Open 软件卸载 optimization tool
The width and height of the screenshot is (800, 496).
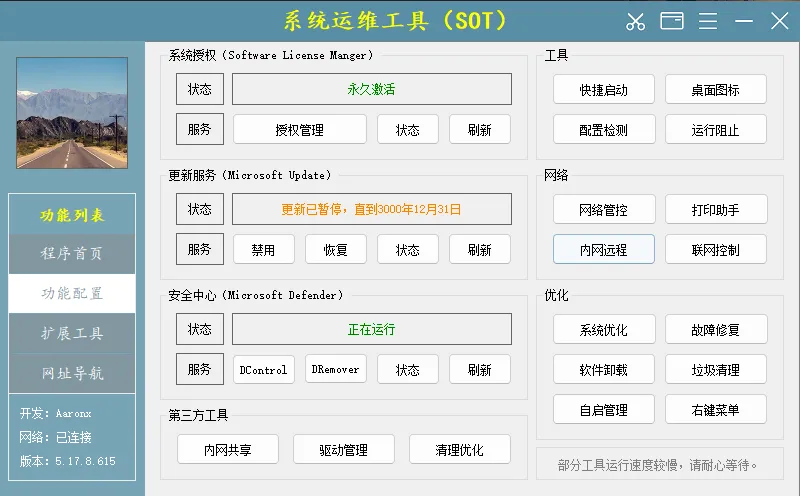604,369
